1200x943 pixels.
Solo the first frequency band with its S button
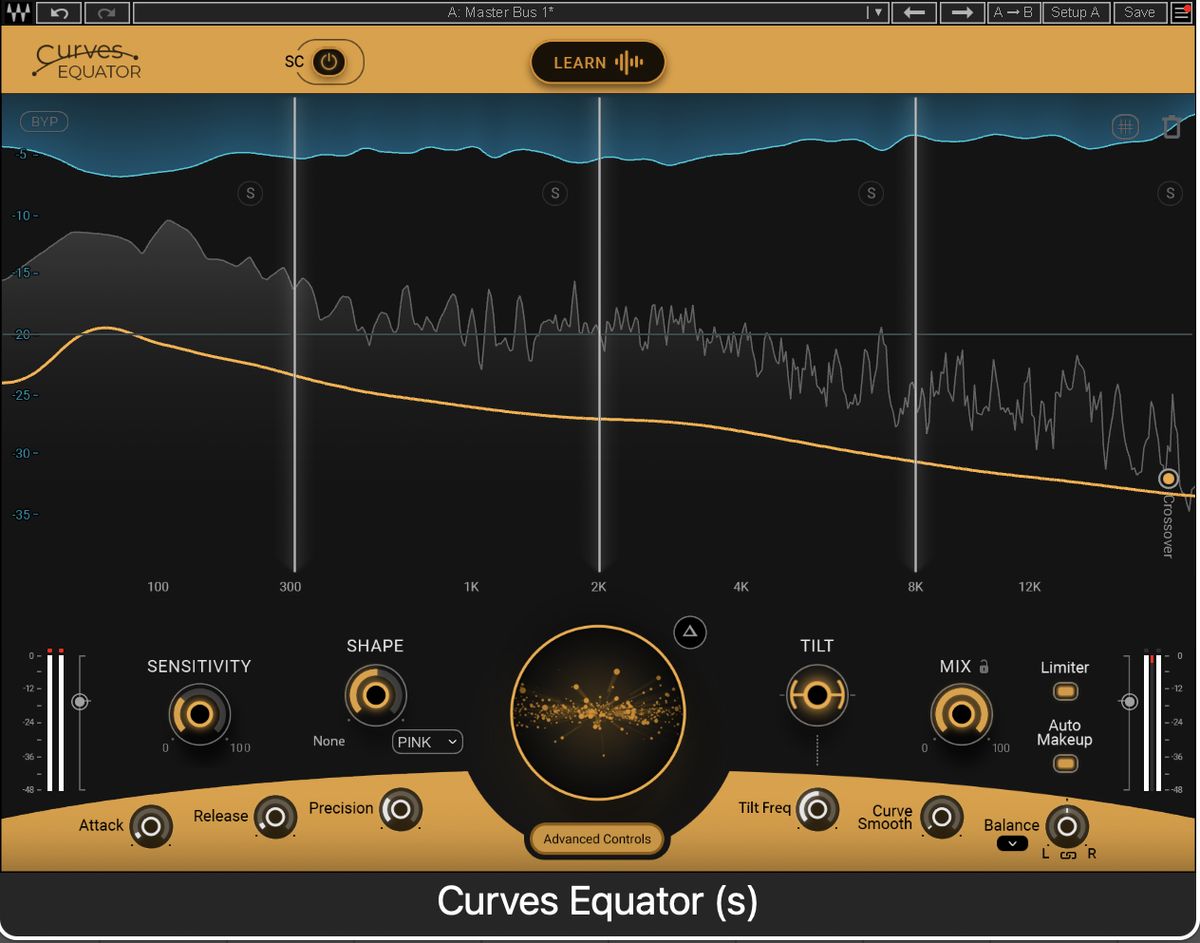click(250, 193)
